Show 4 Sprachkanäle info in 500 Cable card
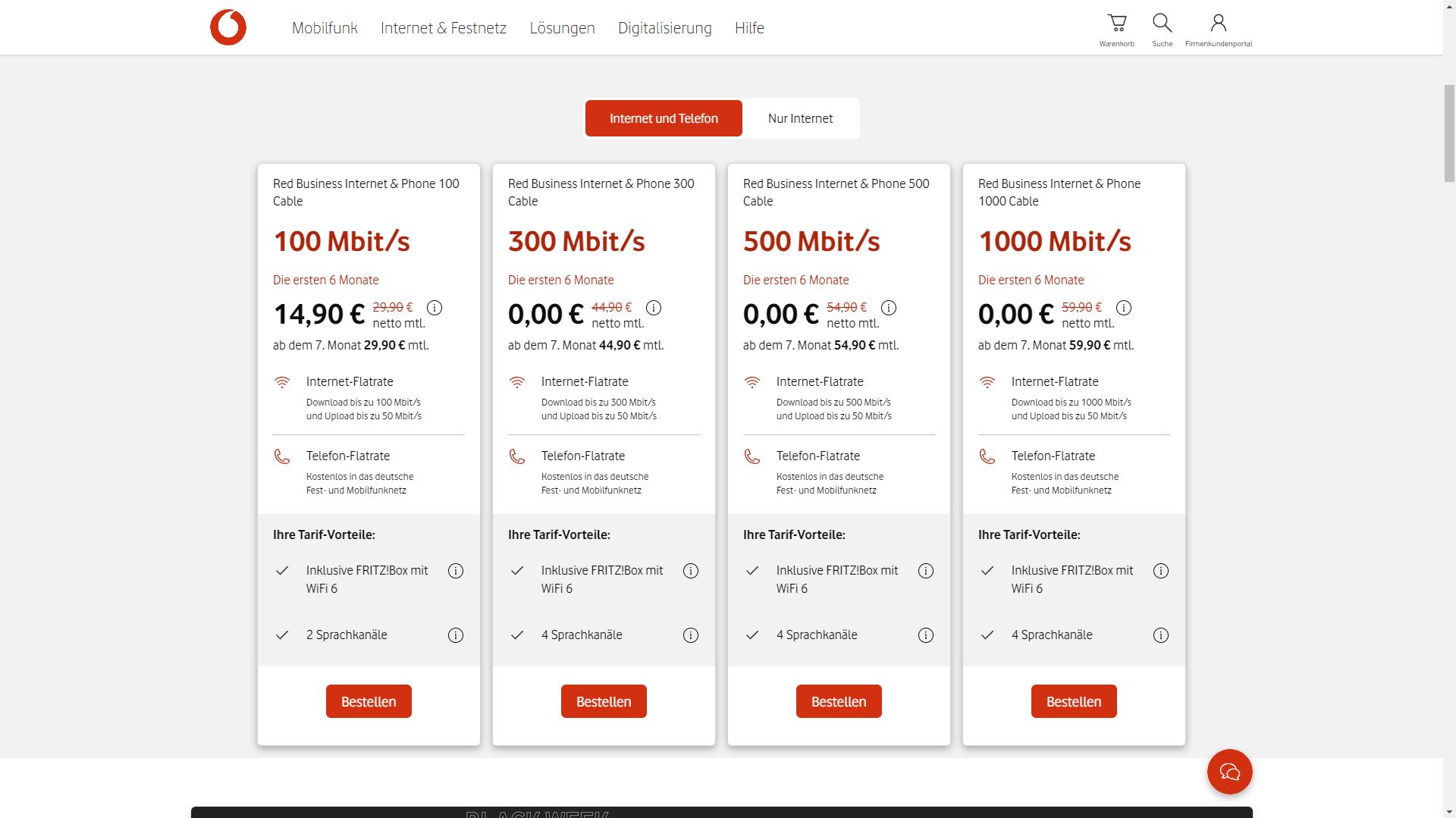 pos(926,635)
